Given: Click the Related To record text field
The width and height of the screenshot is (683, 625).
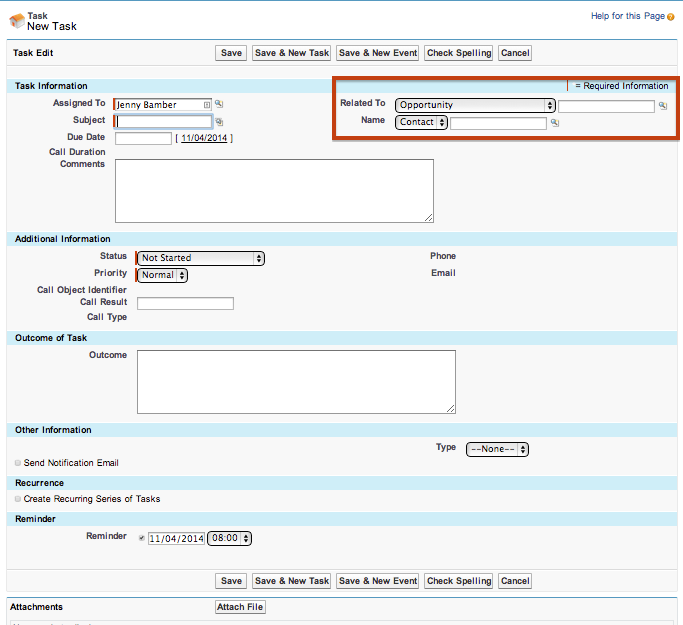Looking at the screenshot, I should coord(606,106).
